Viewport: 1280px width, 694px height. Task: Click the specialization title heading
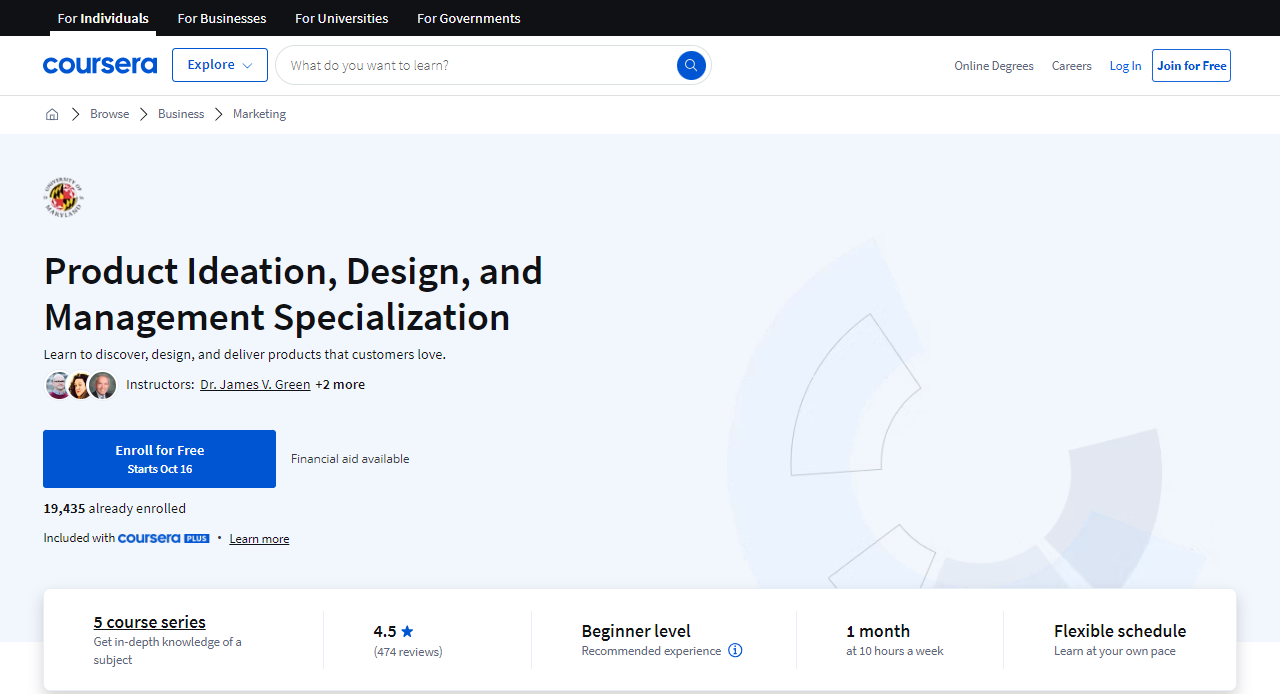click(293, 294)
